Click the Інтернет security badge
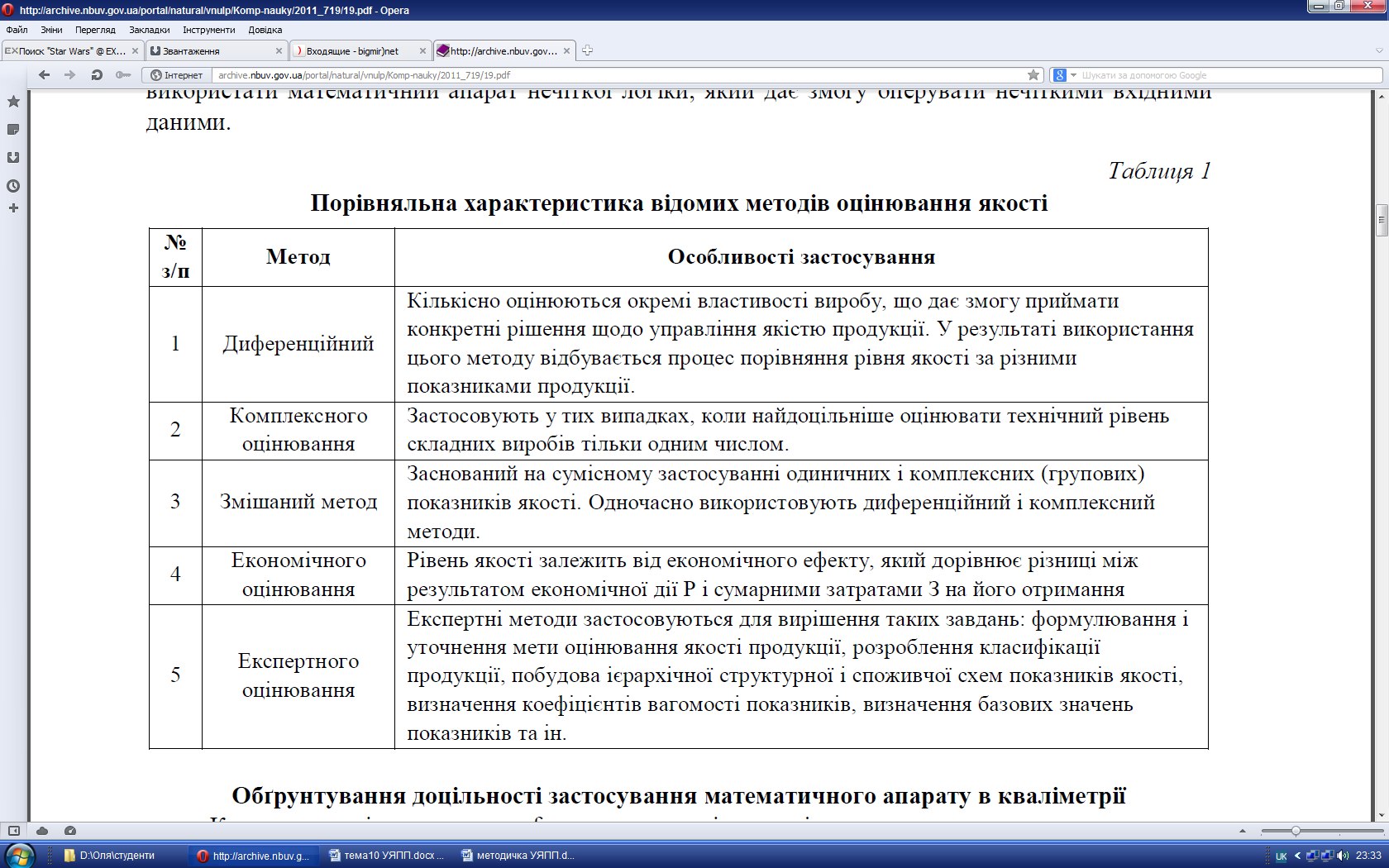 [x=177, y=75]
